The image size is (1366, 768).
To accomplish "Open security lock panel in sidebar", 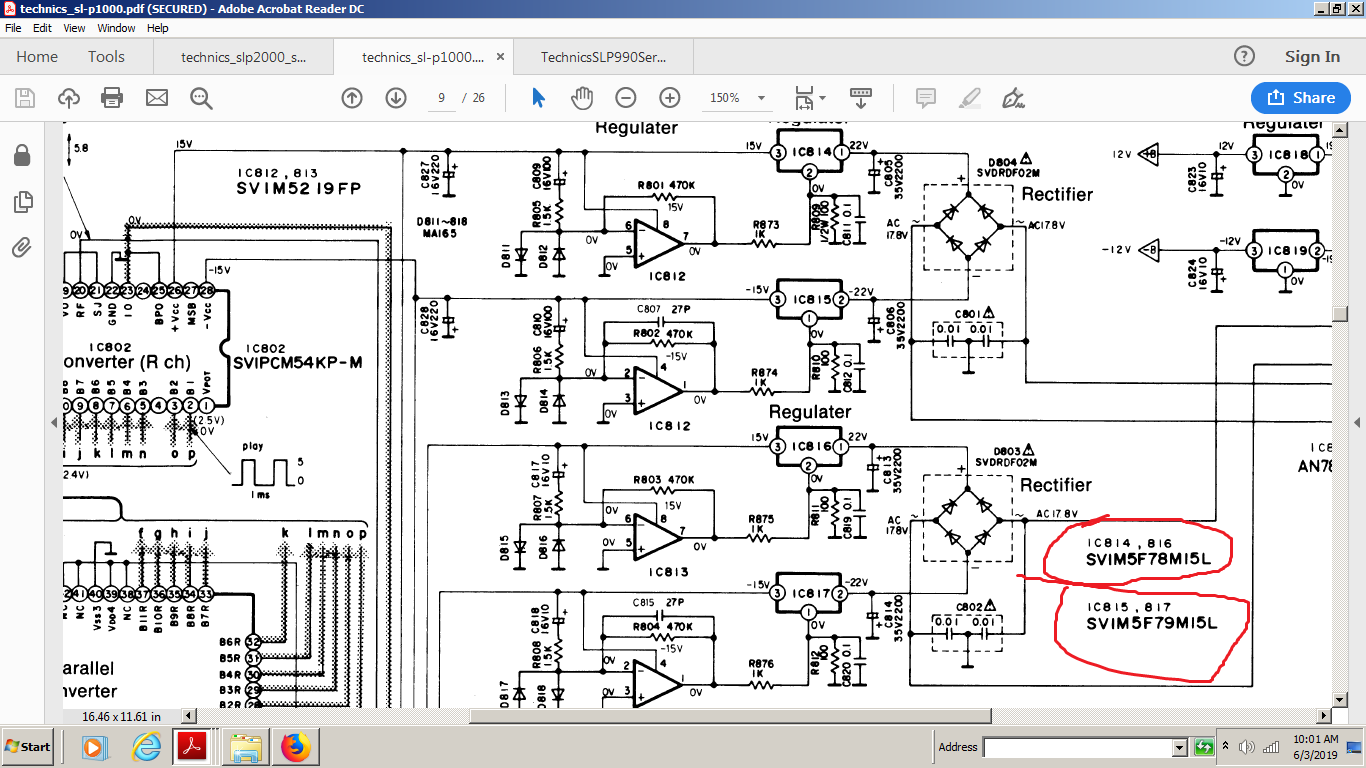I will [x=22, y=156].
